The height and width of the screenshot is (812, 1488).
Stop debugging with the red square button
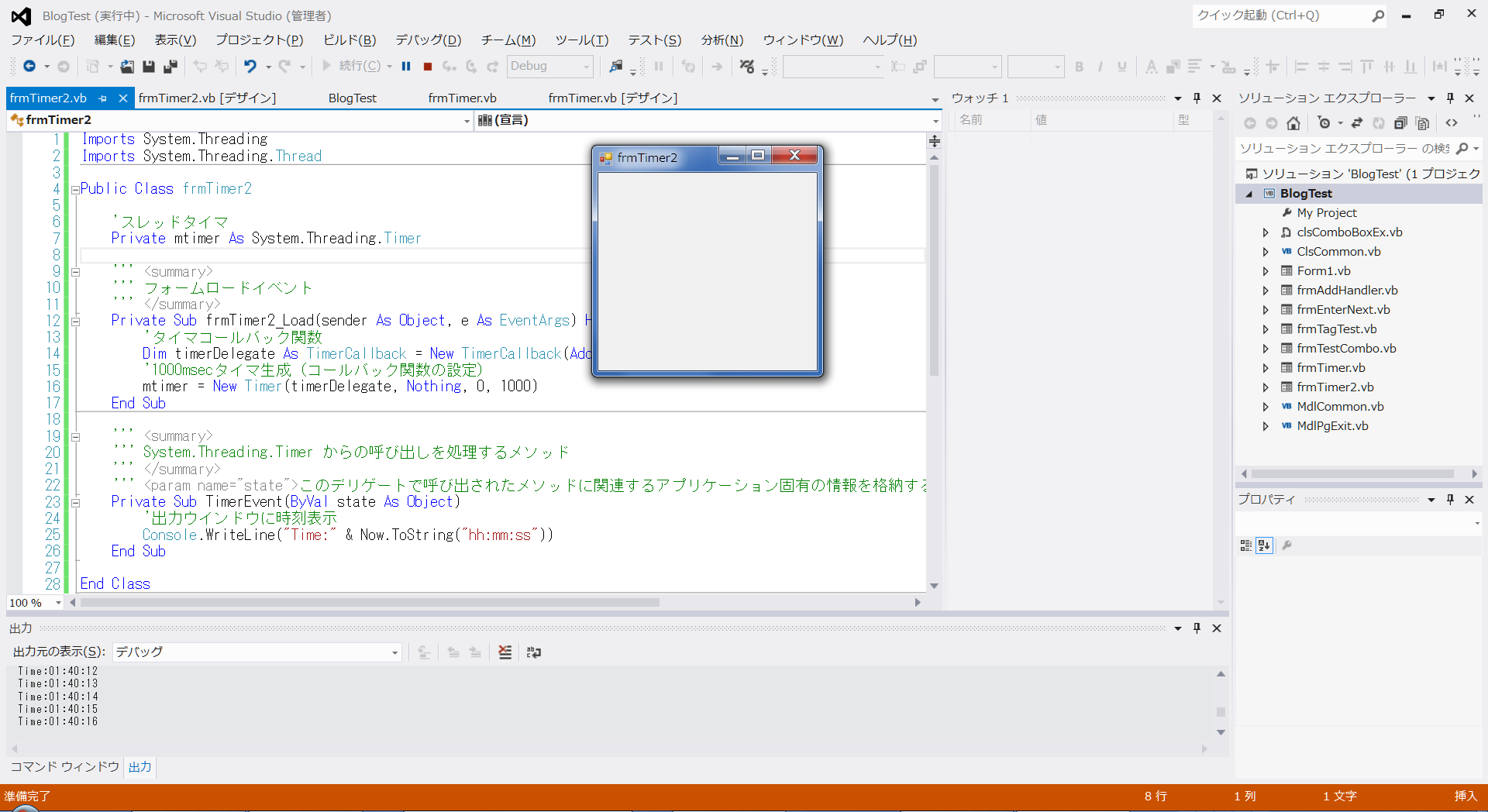[x=427, y=67]
